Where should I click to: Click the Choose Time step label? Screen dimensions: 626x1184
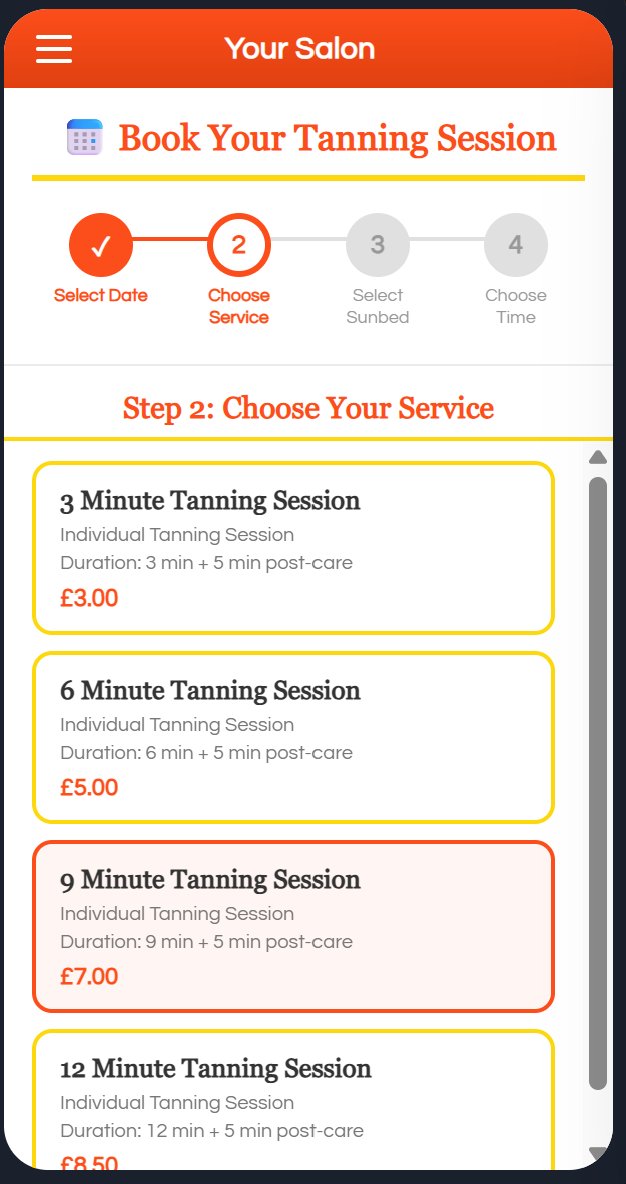(516, 306)
